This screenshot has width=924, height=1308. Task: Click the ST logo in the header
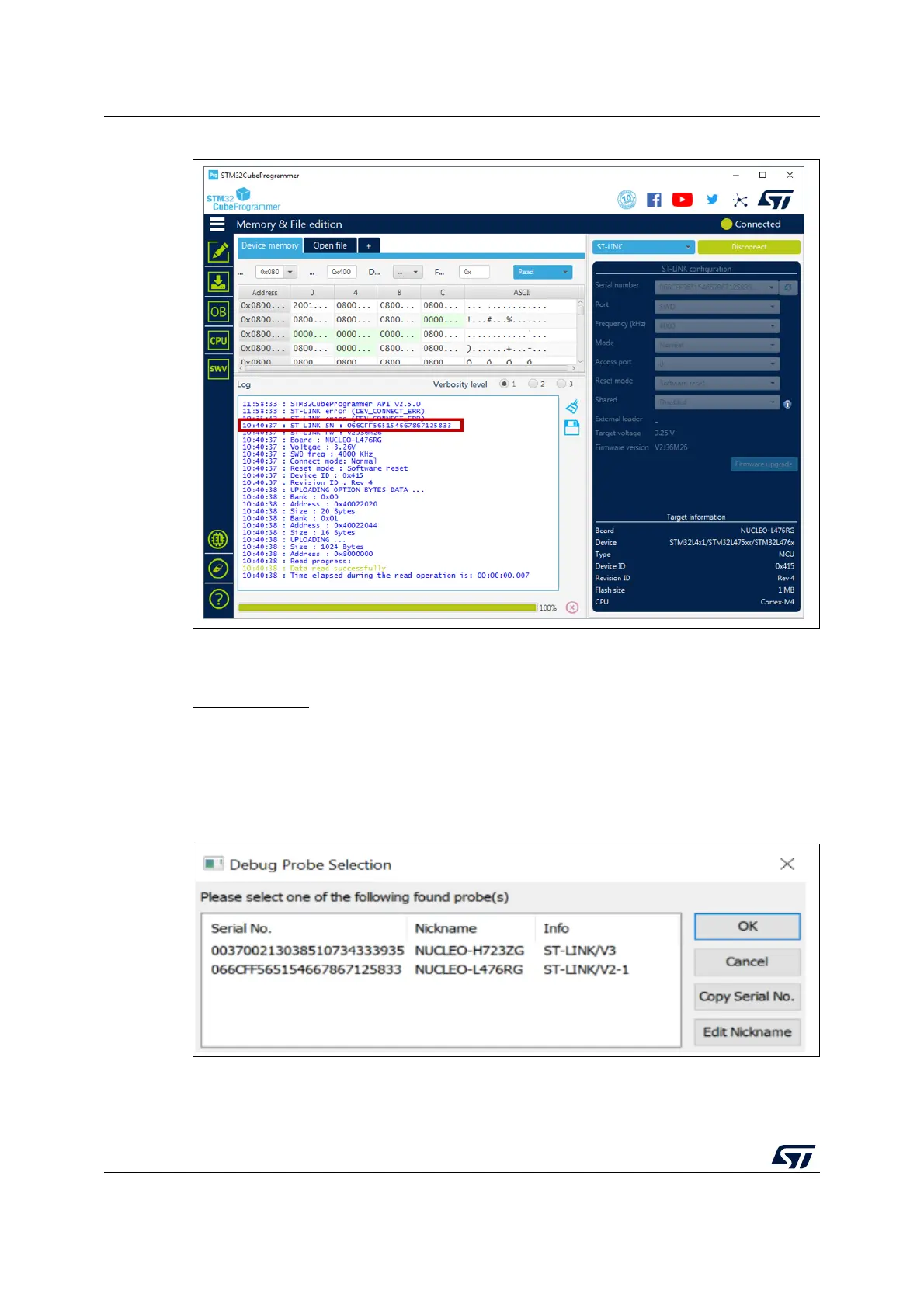tap(776, 200)
